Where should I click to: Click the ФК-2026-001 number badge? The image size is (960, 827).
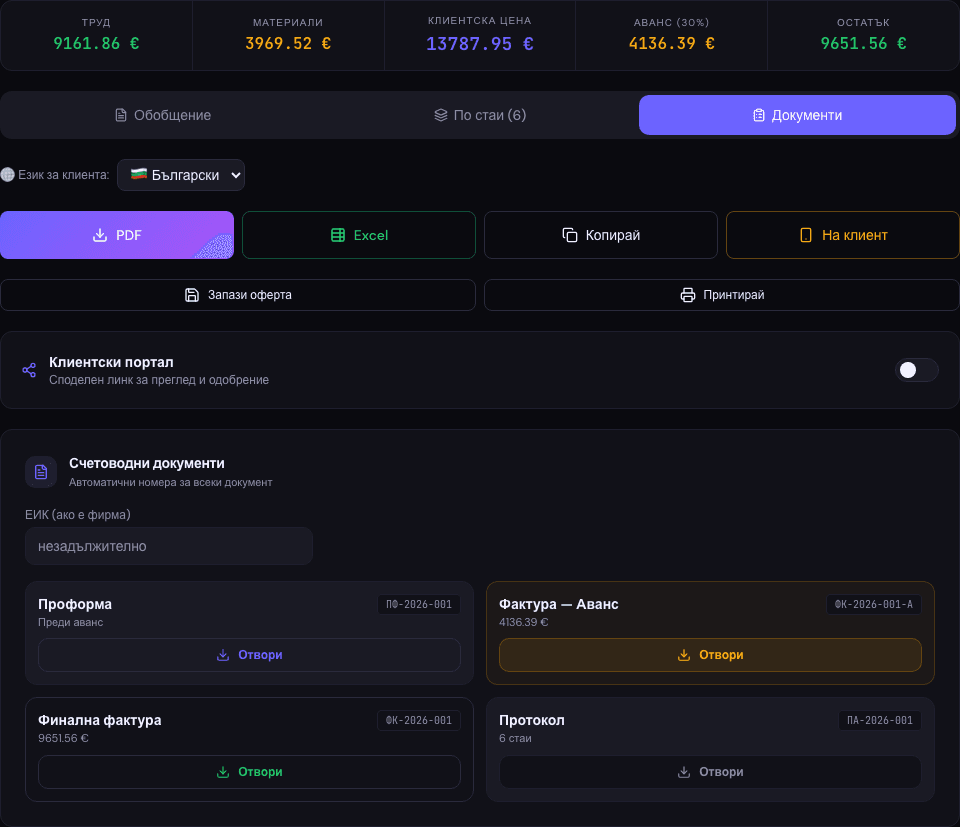click(x=419, y=720)
